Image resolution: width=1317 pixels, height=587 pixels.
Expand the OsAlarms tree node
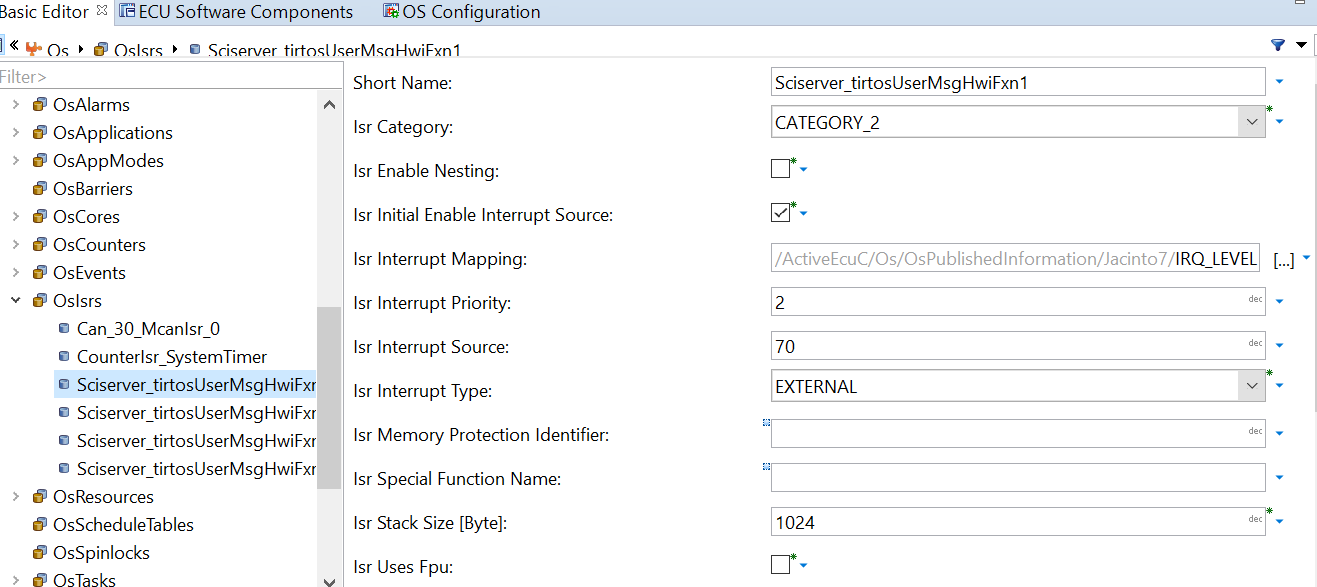coord(15,105)
